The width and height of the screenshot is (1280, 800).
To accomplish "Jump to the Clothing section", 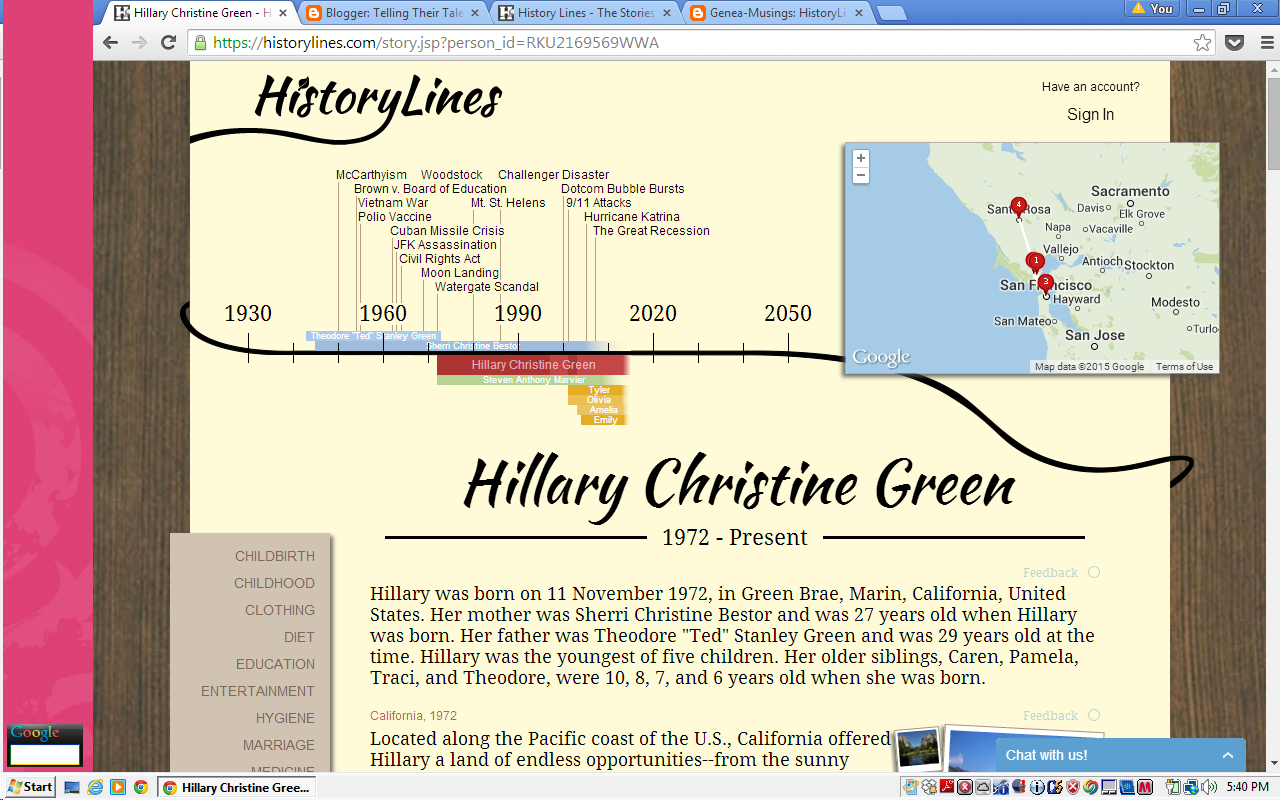I will (x=280, y=610).
